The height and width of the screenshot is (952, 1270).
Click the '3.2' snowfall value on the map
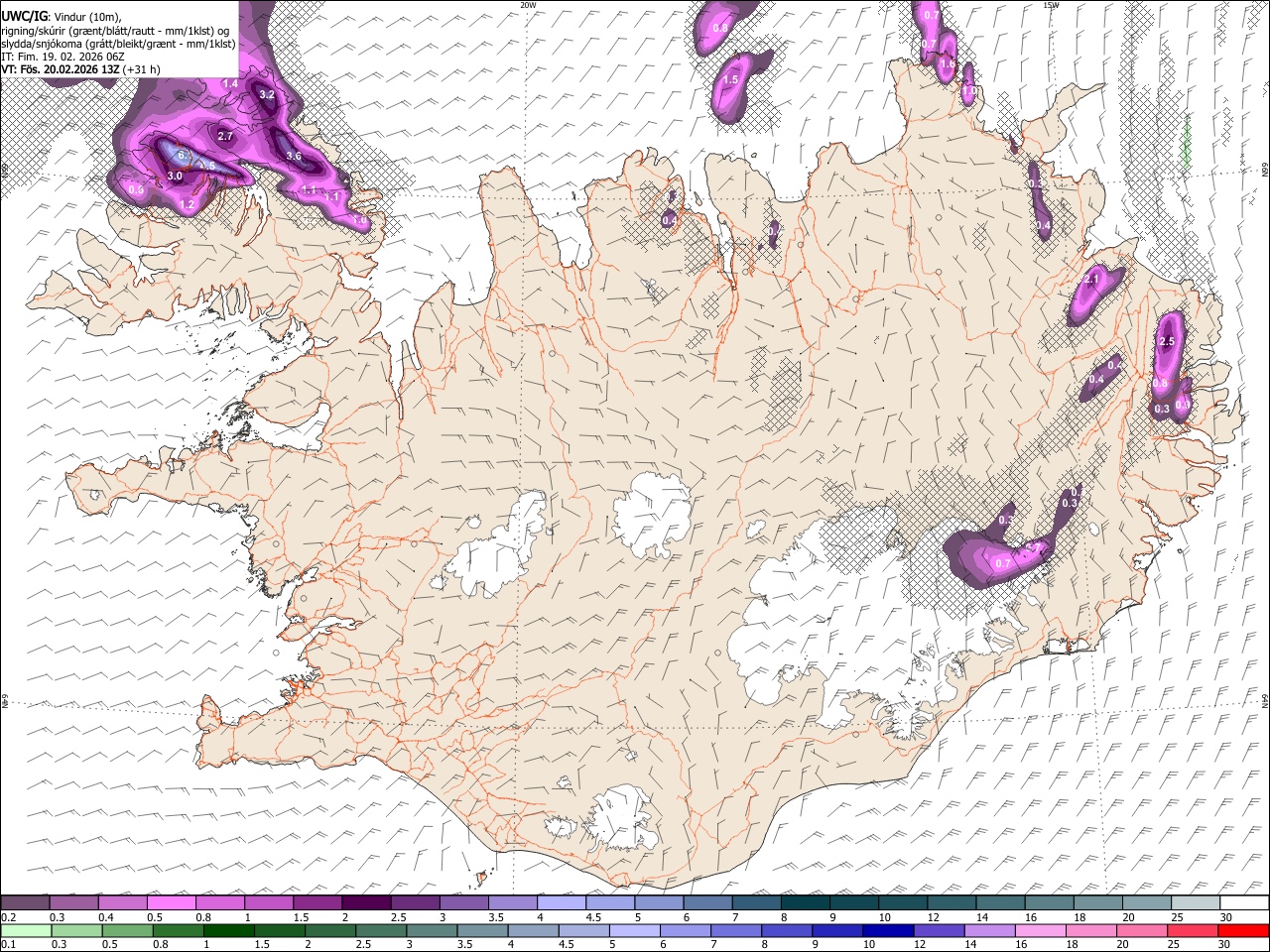coord(266,94)
